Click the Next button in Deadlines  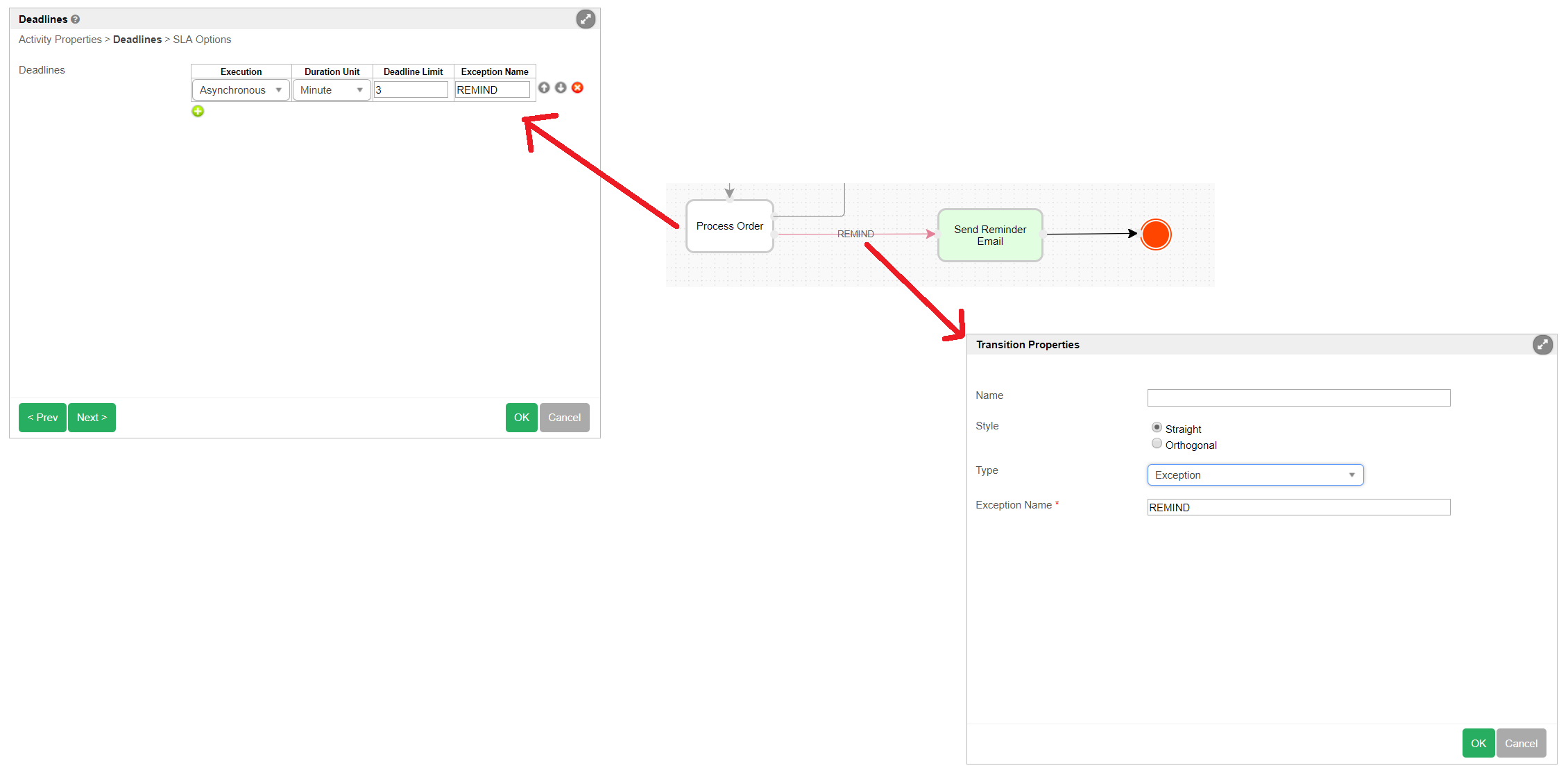[92, 418]
